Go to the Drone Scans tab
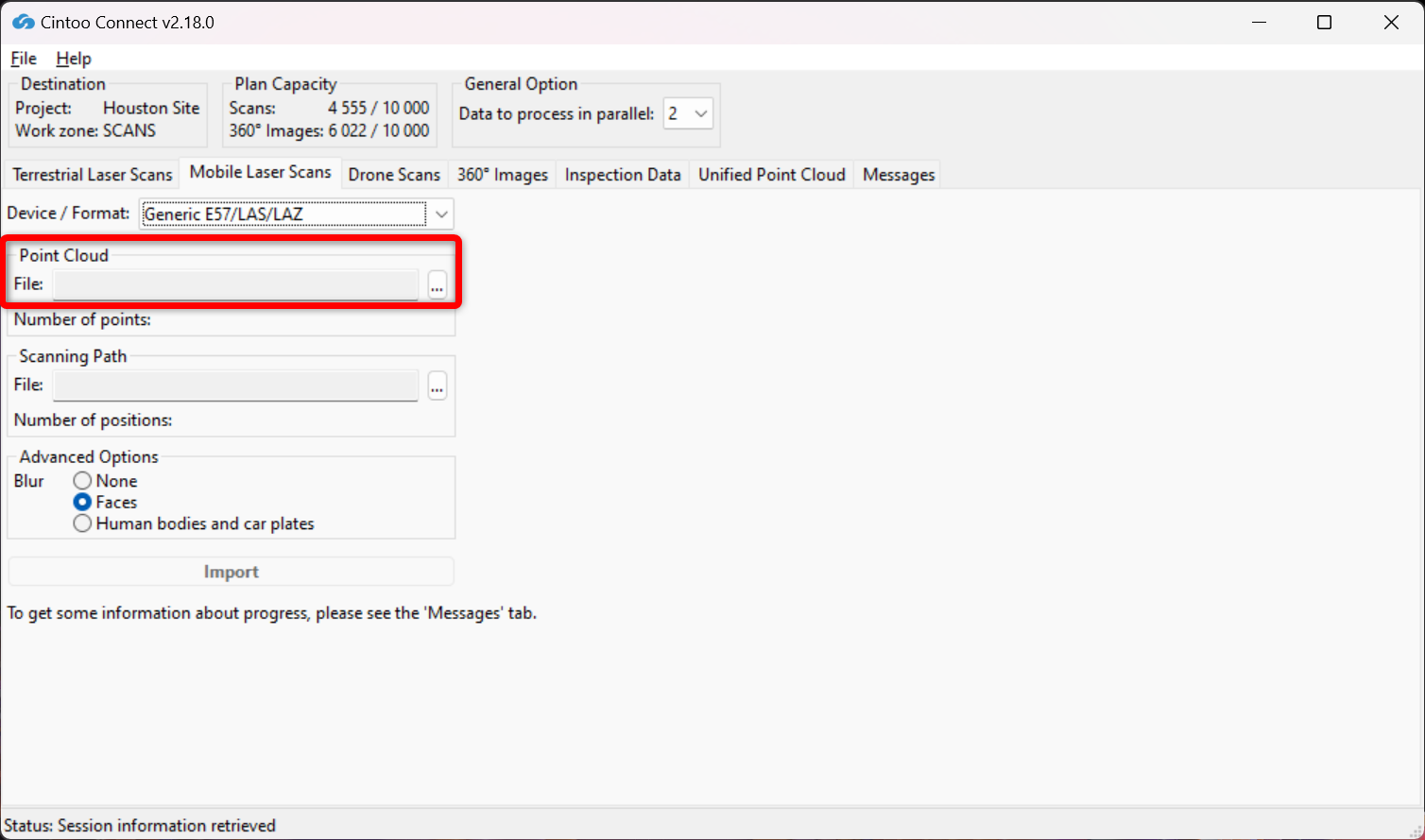1425x840 pixels. click(394, 175)
